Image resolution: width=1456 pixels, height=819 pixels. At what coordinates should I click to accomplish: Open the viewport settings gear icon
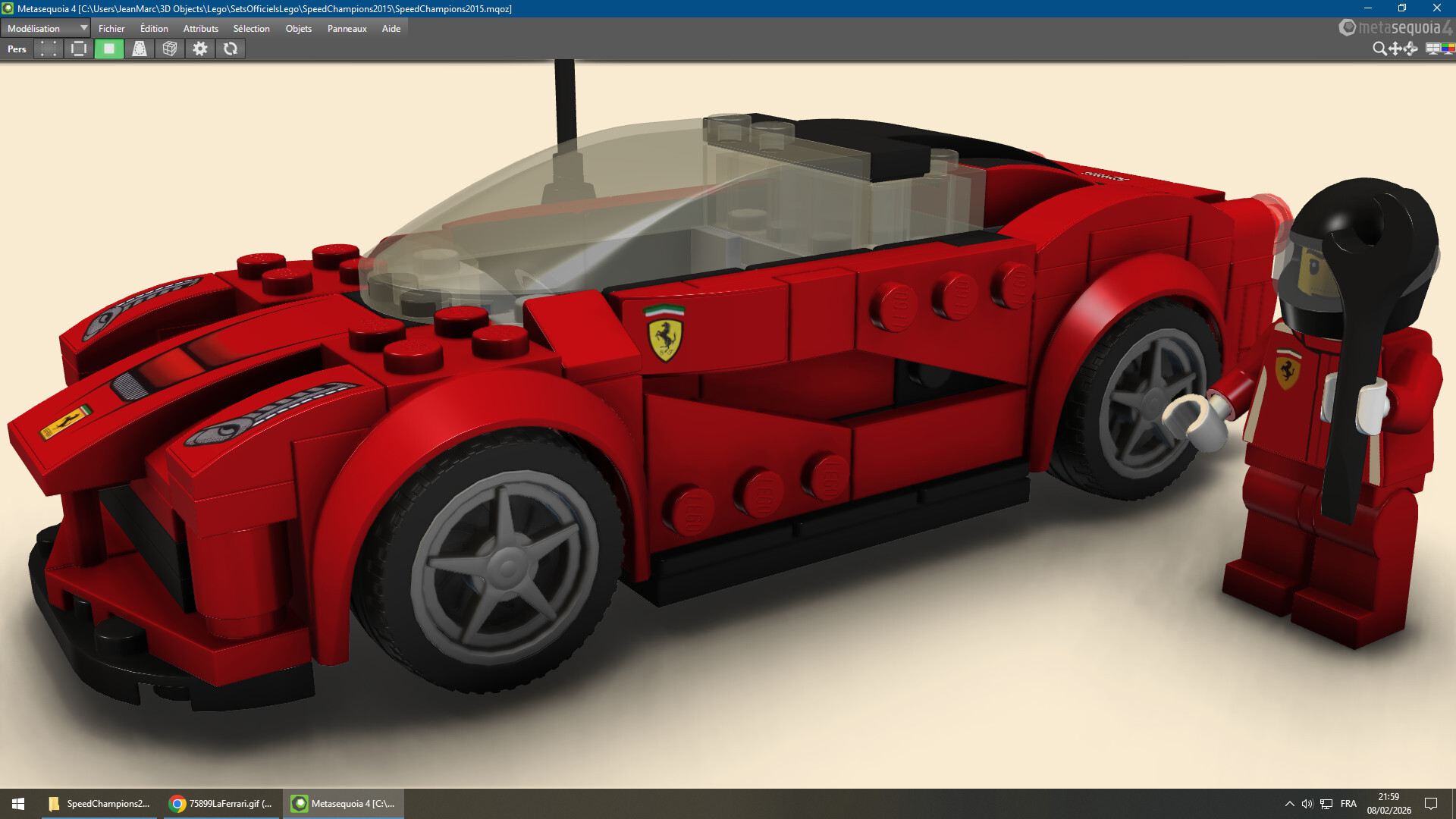(x=200, y=49)
